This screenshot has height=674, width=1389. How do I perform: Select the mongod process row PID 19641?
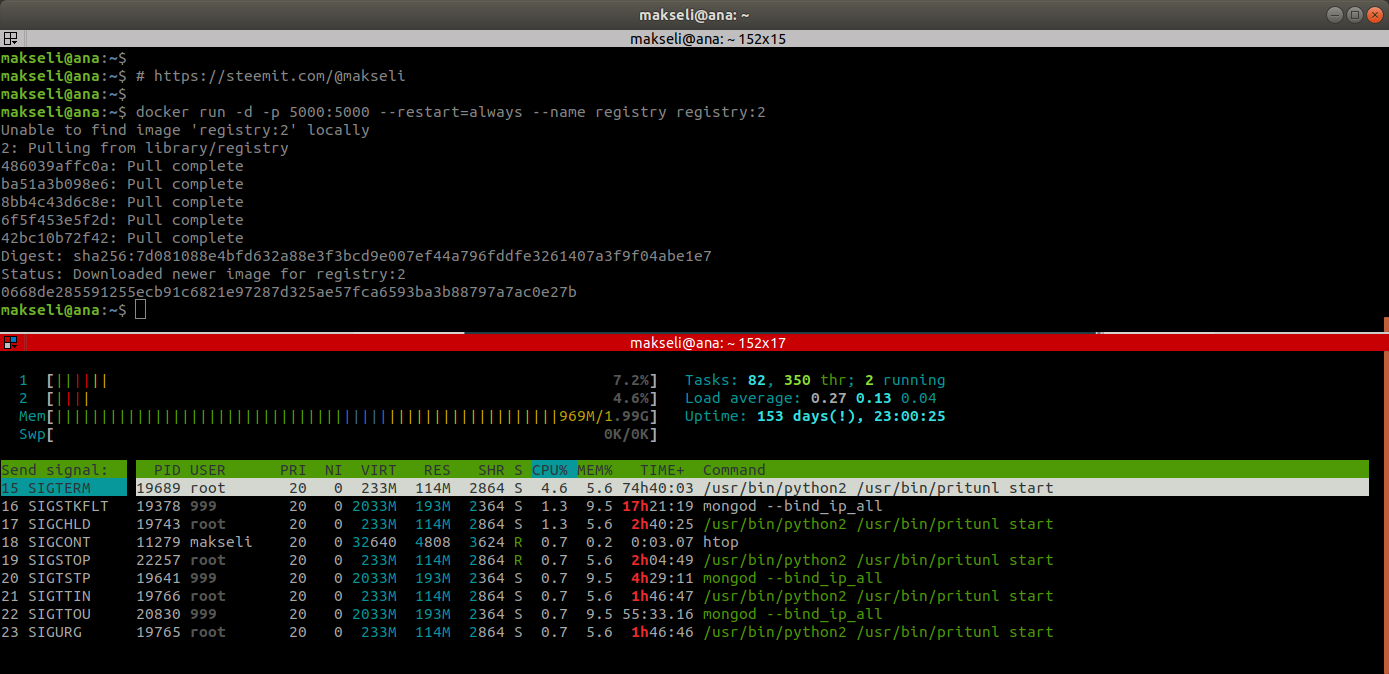[752, 578]
